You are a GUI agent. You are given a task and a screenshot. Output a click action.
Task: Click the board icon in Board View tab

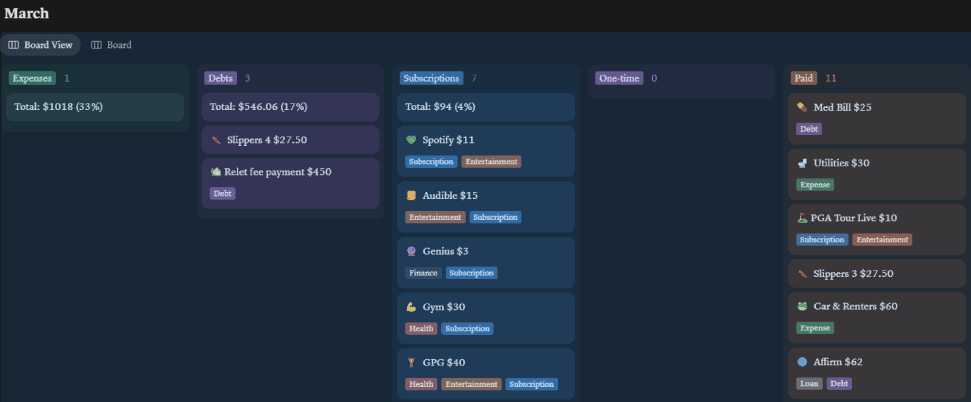tap(14, 45)
